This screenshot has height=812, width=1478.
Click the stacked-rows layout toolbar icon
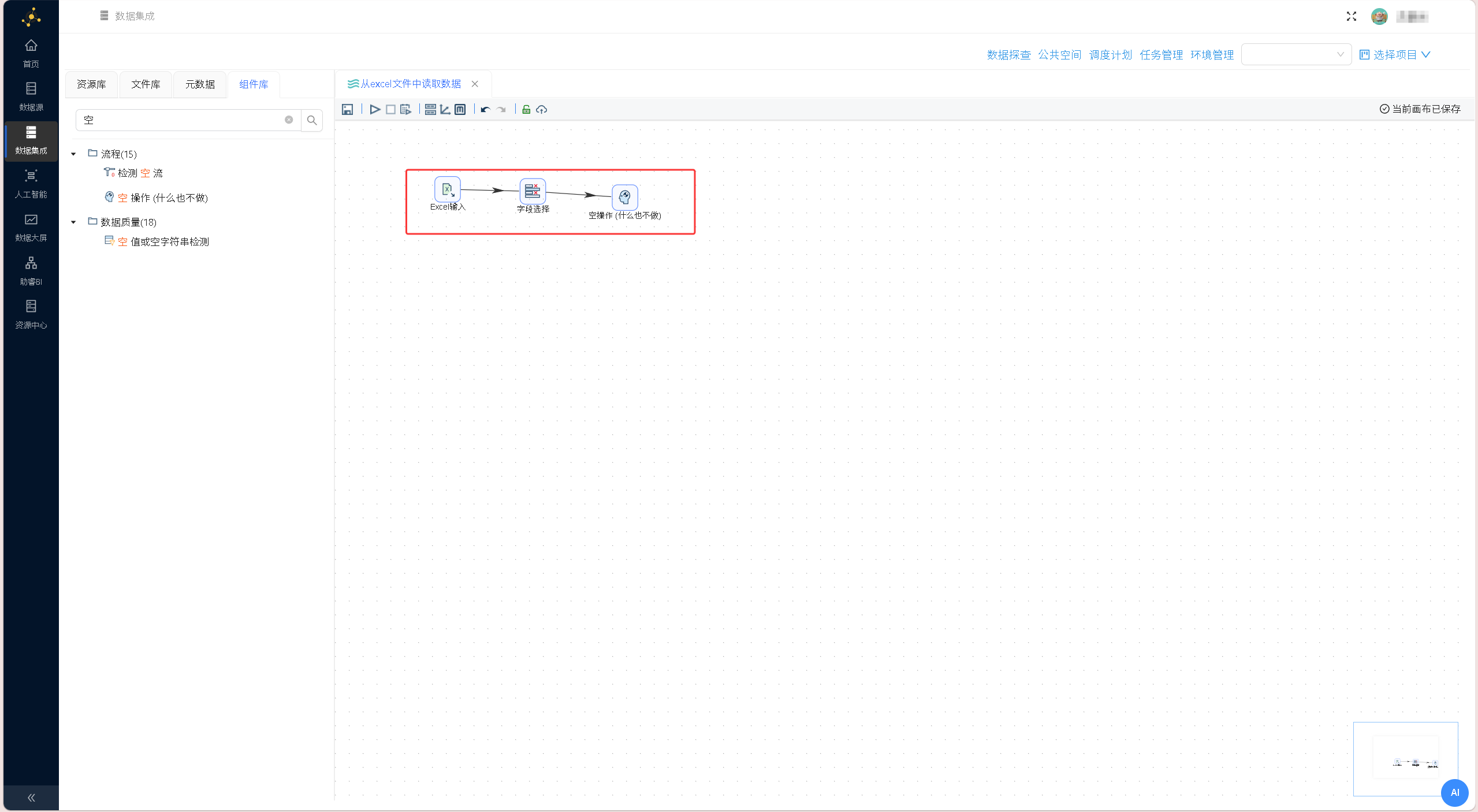coord(430,109)
